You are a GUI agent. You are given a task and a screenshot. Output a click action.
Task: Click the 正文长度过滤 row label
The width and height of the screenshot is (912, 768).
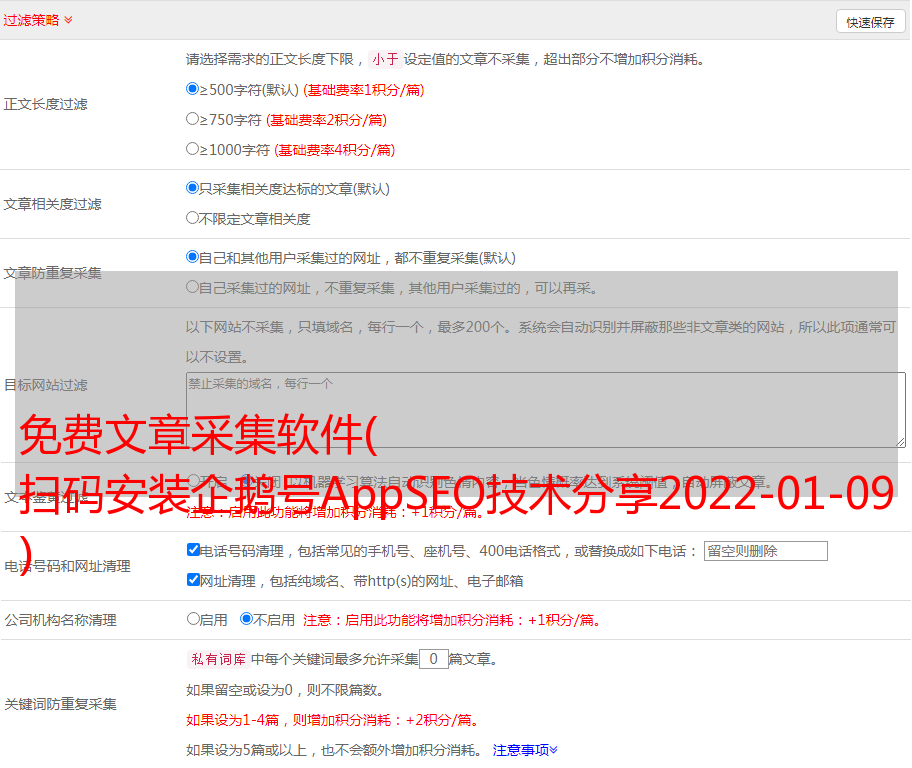(x=45, y=104)
